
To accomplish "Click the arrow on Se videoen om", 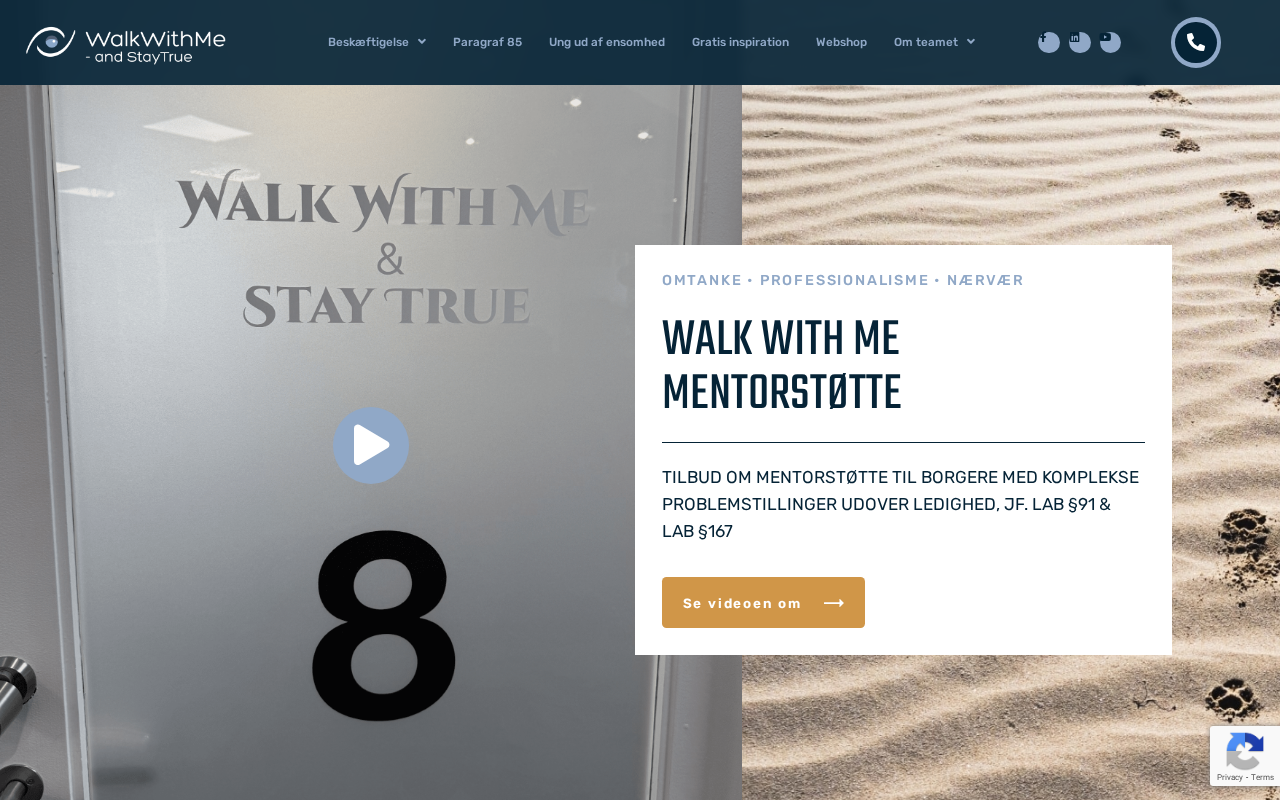I will click(834, 603).
